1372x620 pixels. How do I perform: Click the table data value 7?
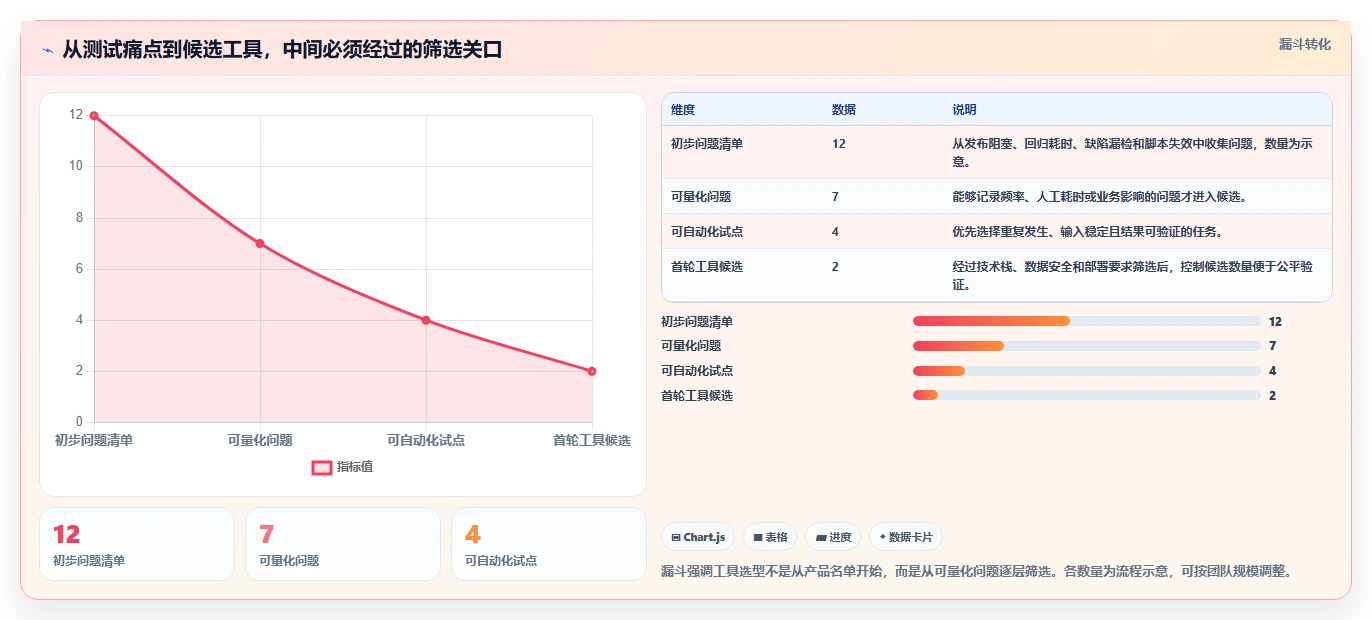pos(835,197)
